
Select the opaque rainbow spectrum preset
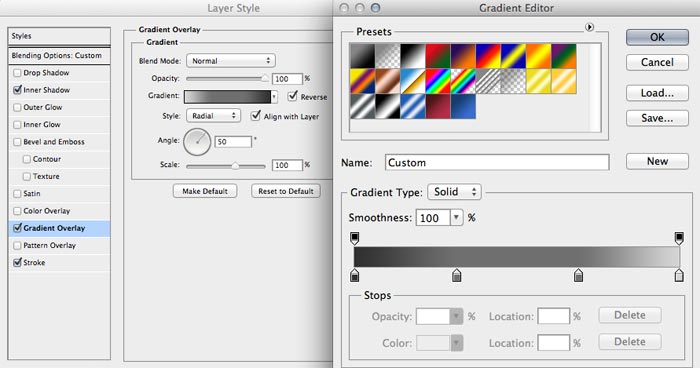coord(438,81)
